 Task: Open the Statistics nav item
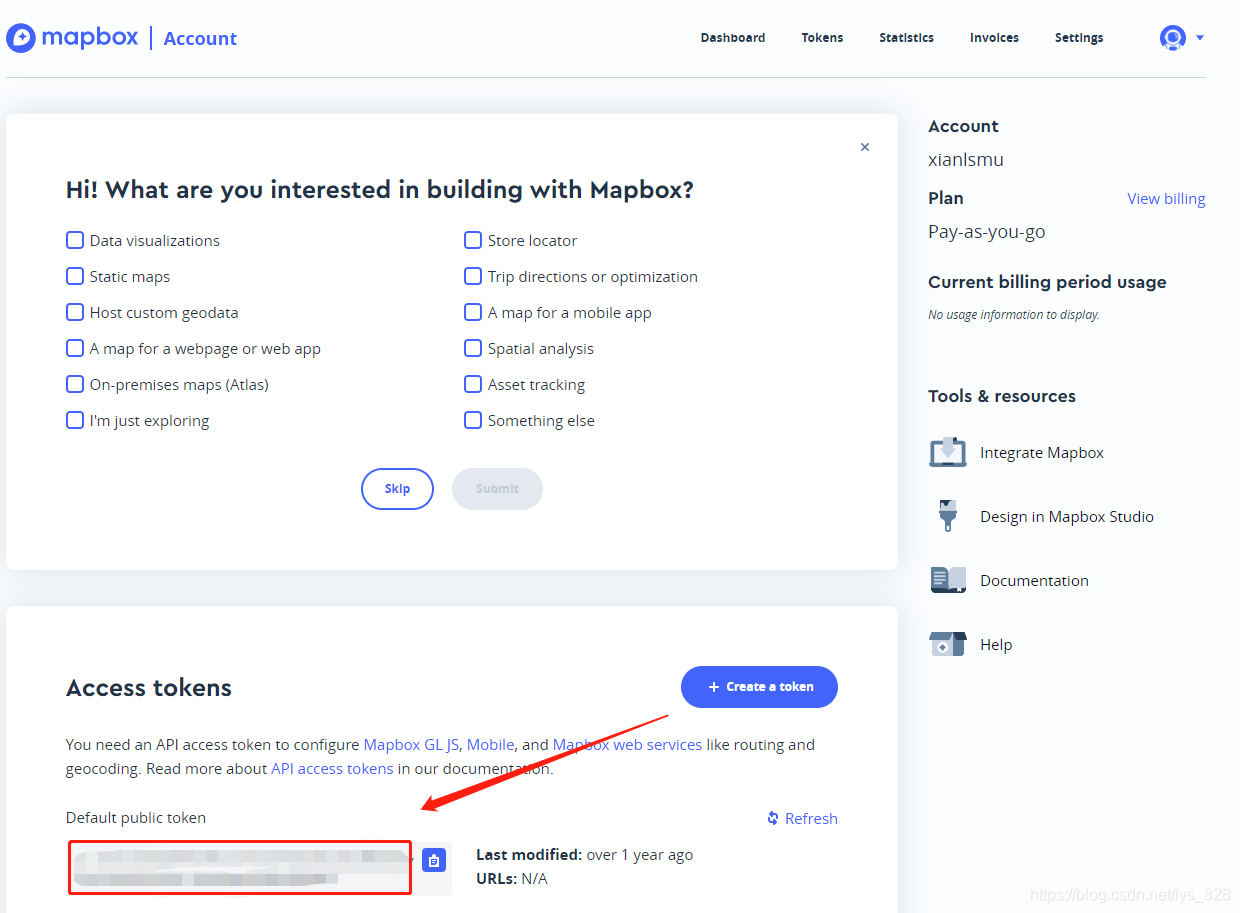click(x=907, y=38)
